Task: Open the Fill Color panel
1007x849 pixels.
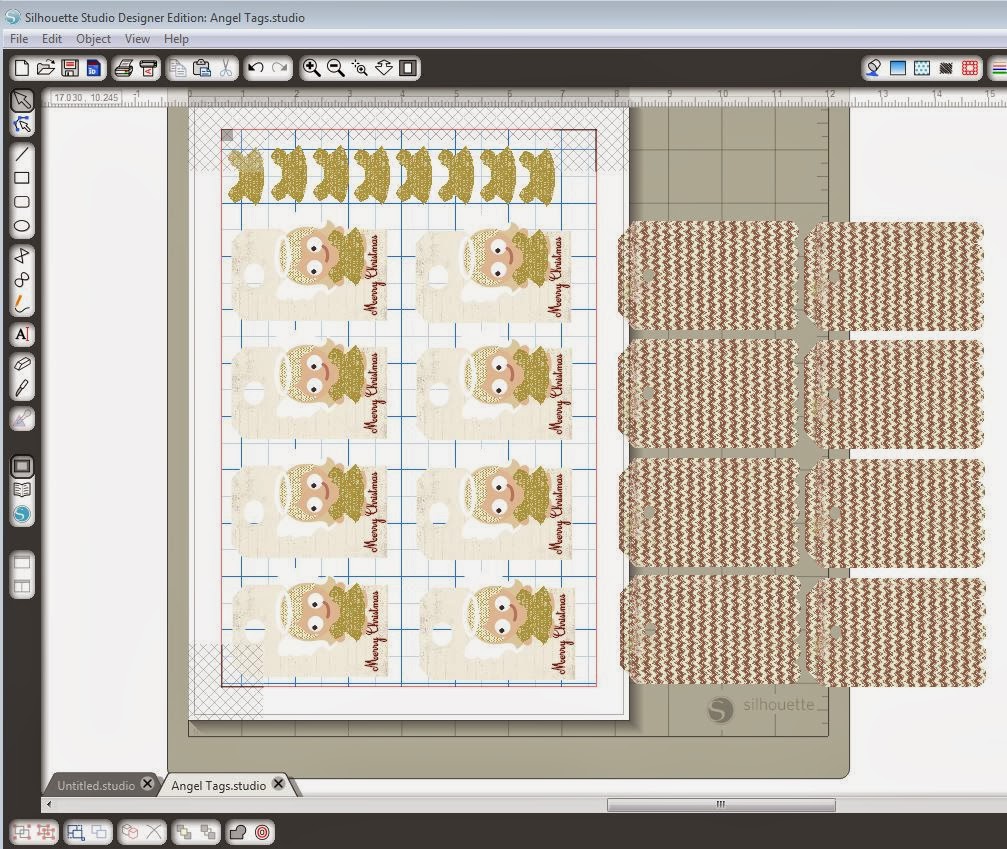Action: pos(873,68)
